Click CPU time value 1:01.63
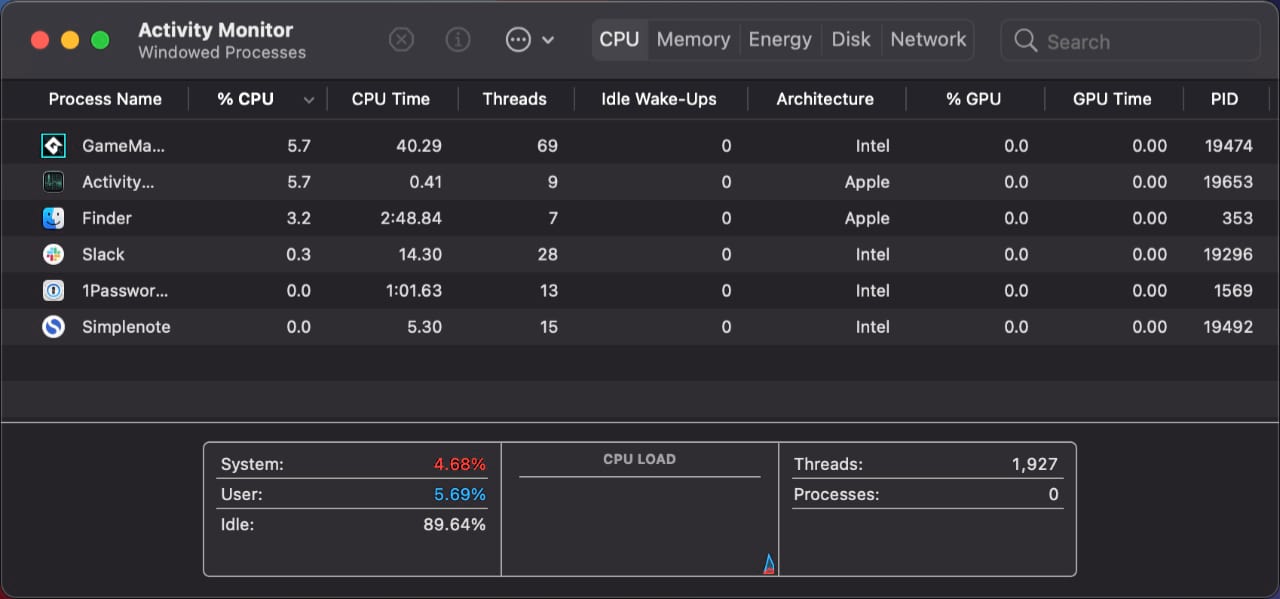 tap(412, 290)
